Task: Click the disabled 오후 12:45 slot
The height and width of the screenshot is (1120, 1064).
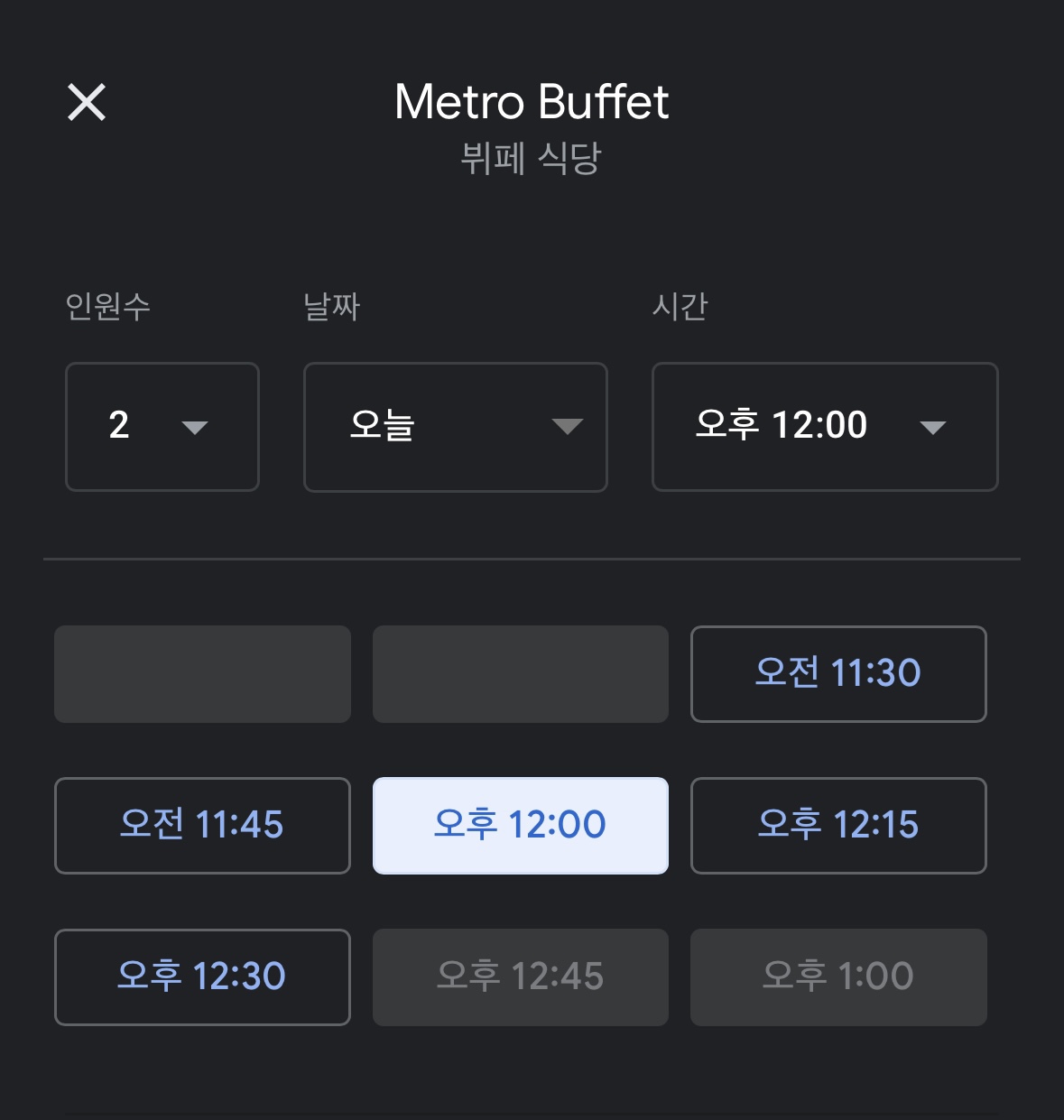Action: 520,977
